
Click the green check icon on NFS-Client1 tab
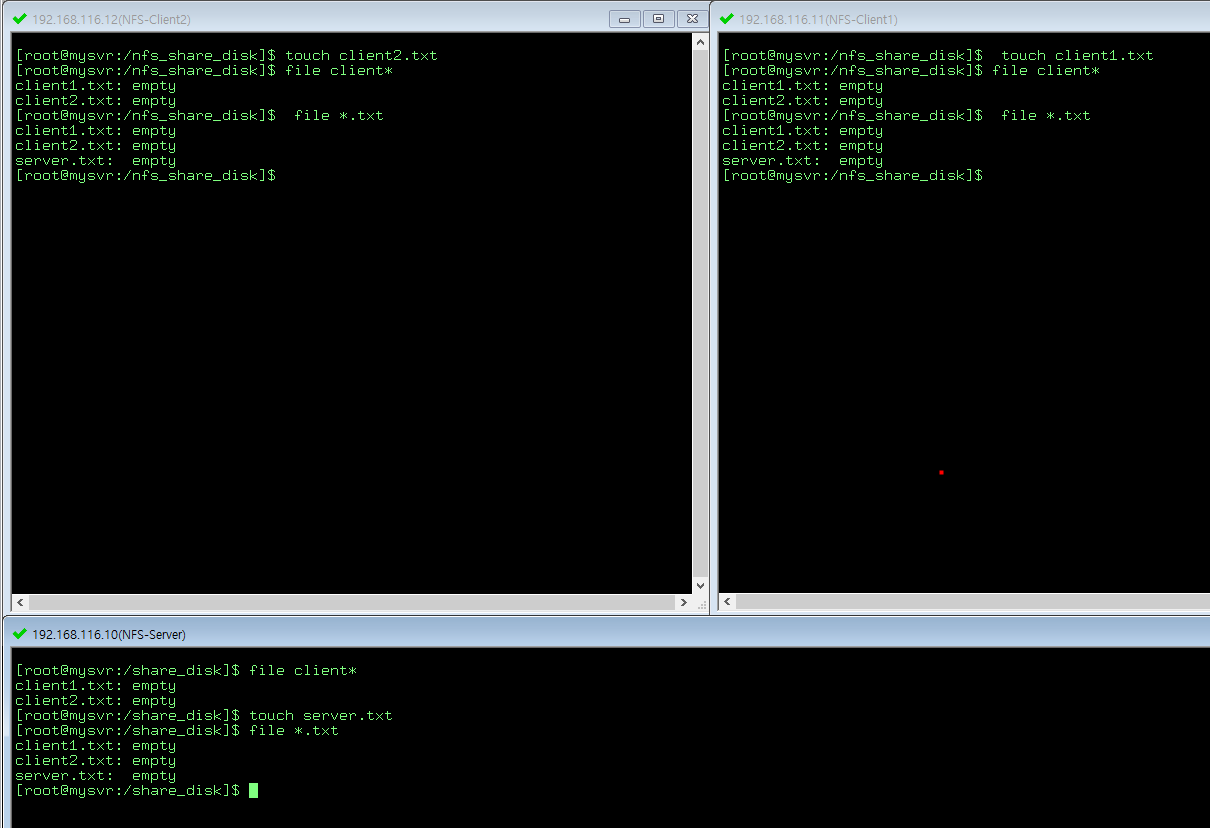[727, 18]
